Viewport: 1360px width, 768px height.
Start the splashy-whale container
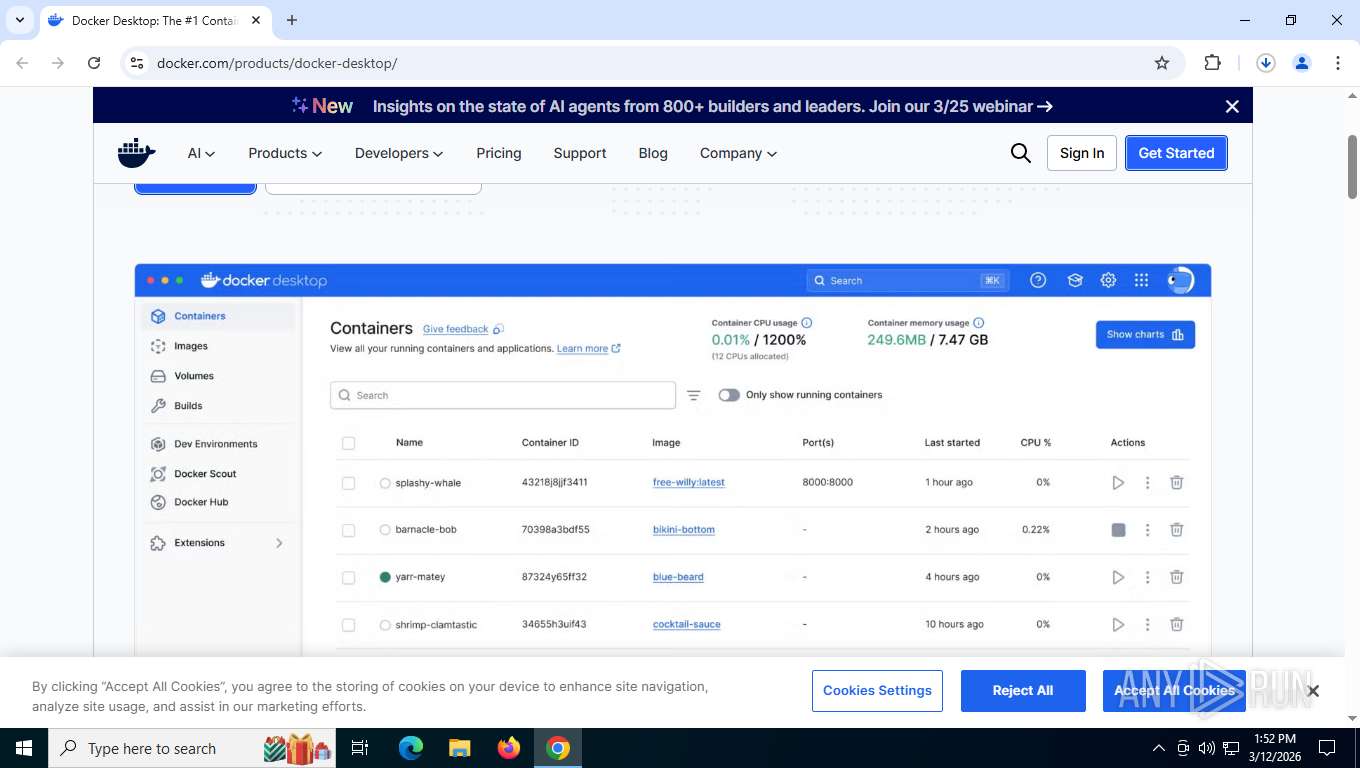1118,483
